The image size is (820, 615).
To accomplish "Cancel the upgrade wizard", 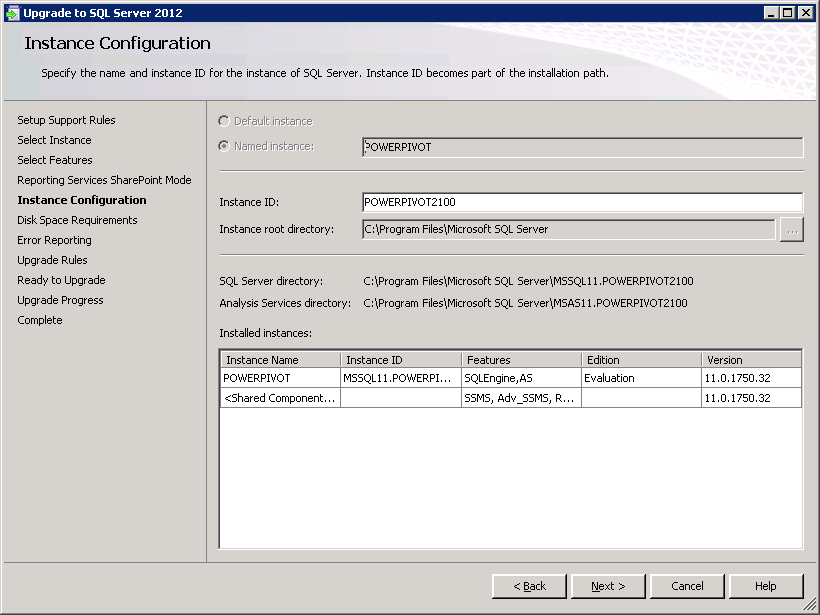I will (x=687, y=586).
